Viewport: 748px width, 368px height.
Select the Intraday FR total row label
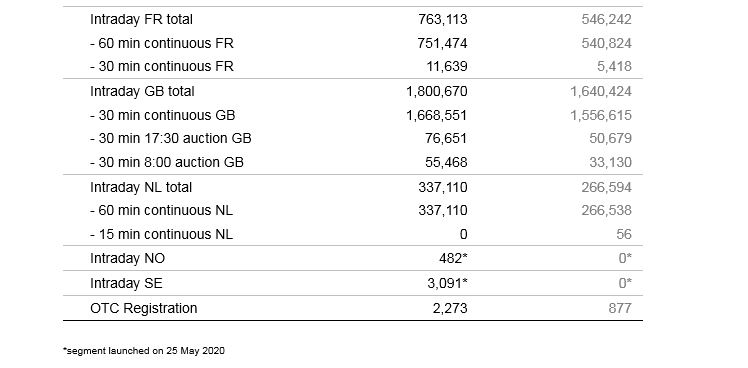click(x=141, y=20)
